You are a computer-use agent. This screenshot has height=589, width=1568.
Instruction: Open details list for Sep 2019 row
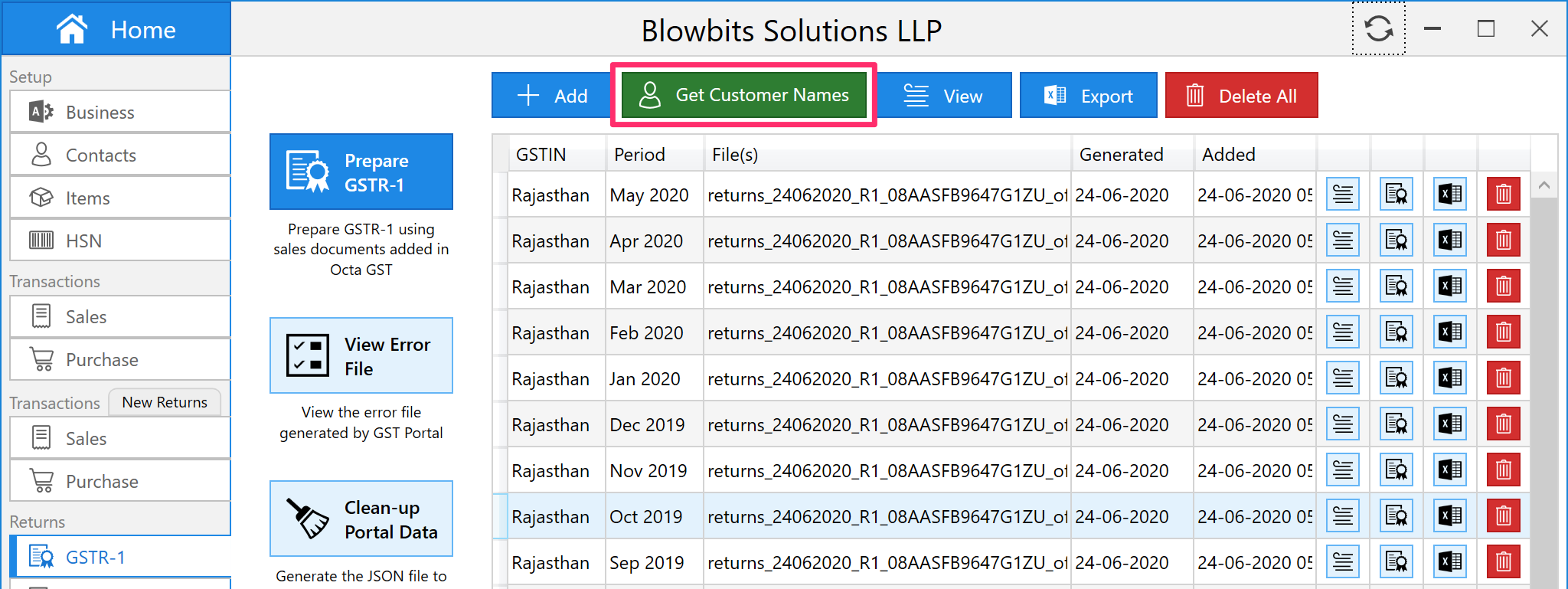(1342, 562)
